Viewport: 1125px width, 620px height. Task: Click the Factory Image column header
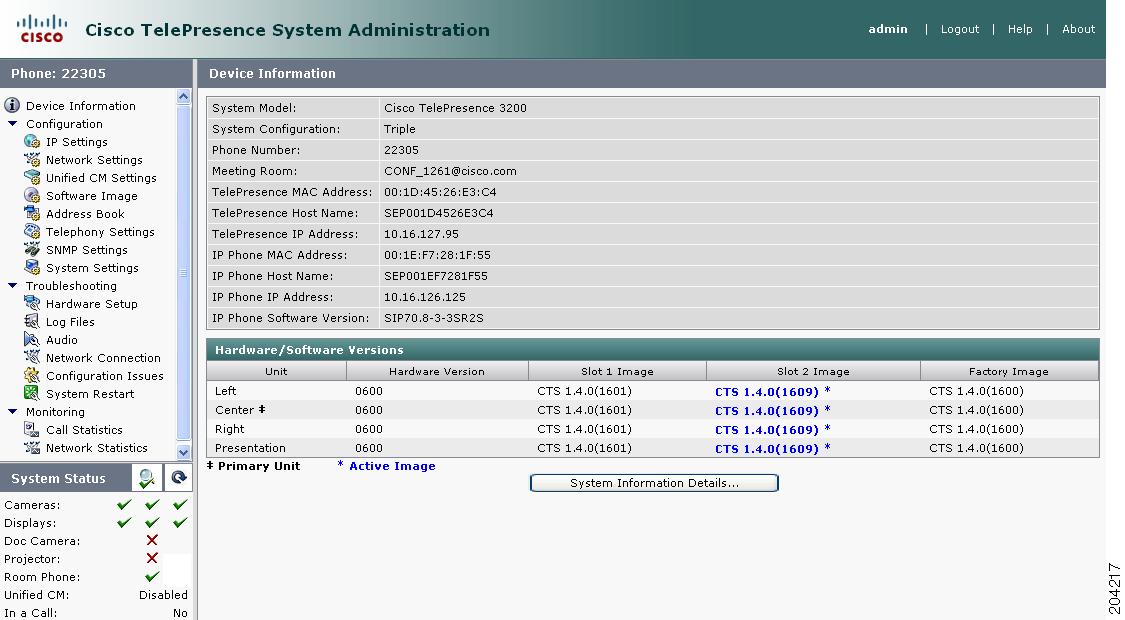(1009, 371)
